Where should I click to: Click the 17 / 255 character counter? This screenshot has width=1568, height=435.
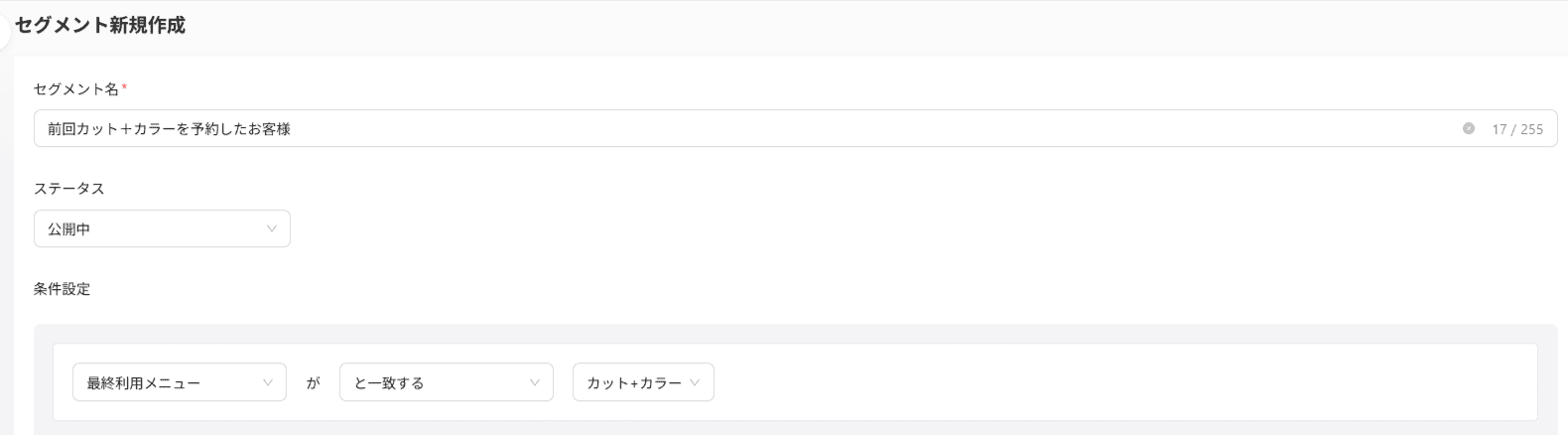tap(1517, 129)
